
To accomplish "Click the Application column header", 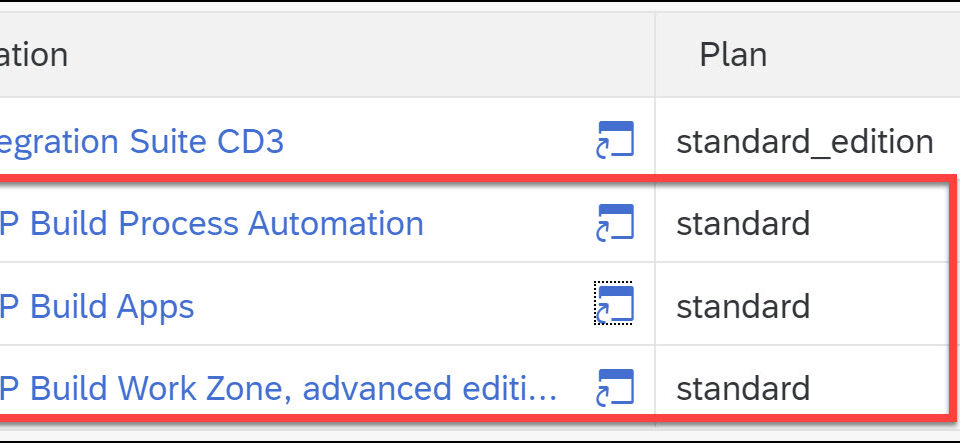I will (34, 55).
